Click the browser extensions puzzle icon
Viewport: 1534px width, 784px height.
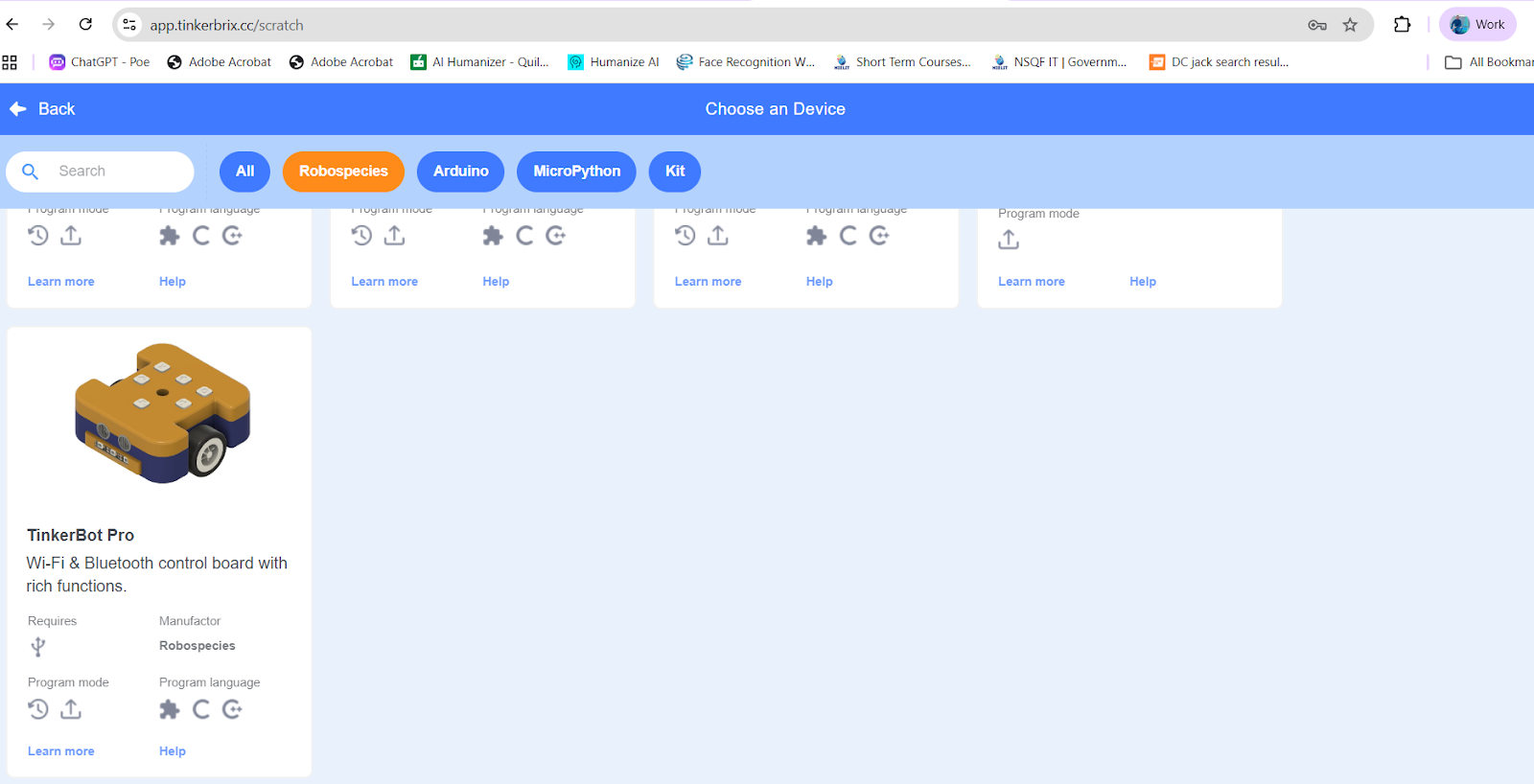coord(1402,25)
